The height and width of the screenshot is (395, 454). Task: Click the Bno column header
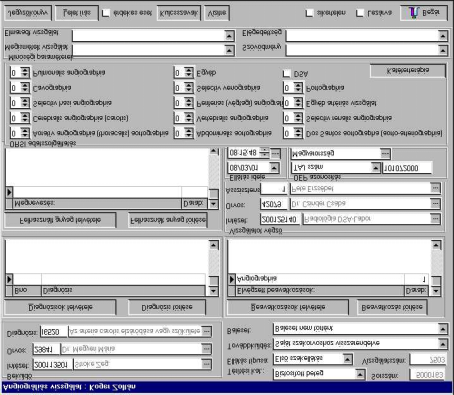[x=27, y=290]
